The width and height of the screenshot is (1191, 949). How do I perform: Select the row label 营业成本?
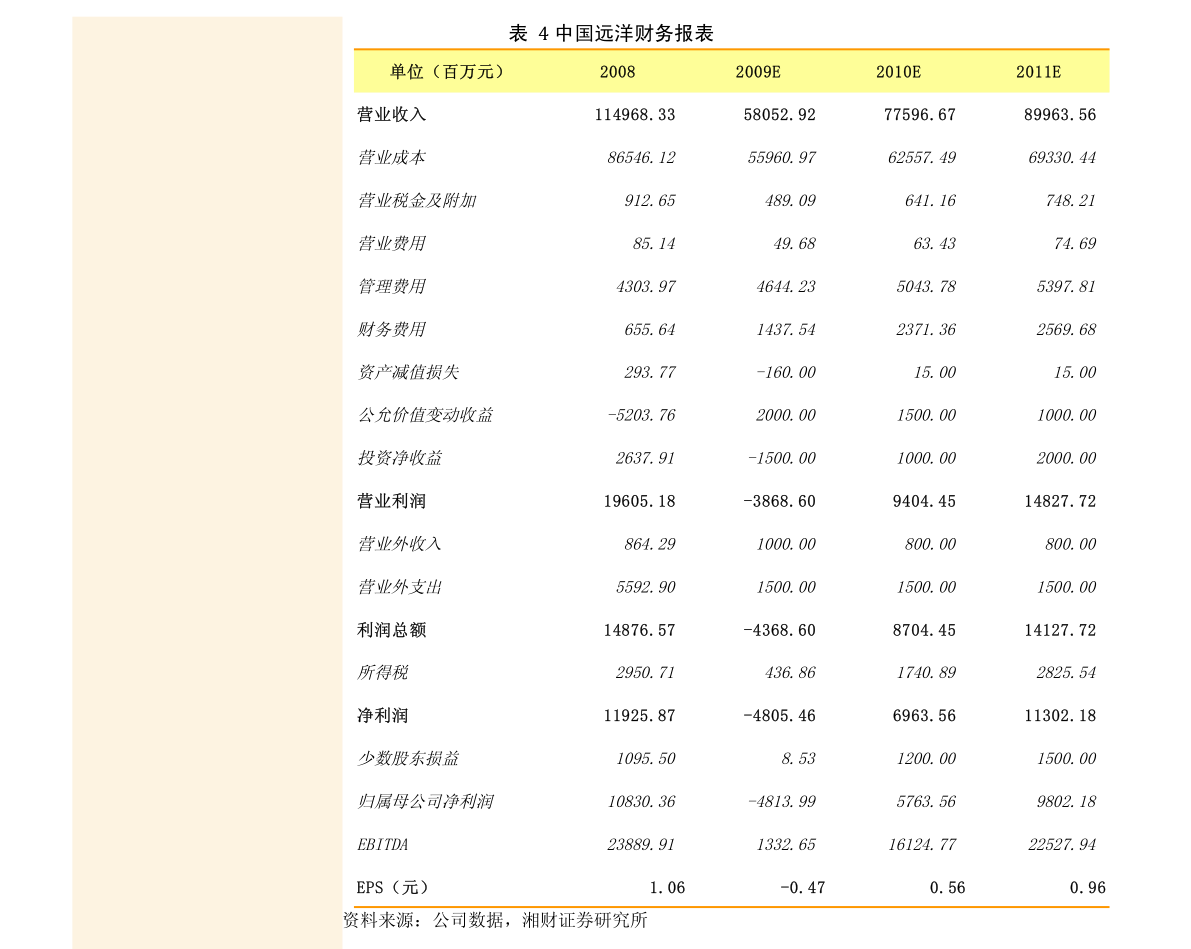tap(392, 158)
